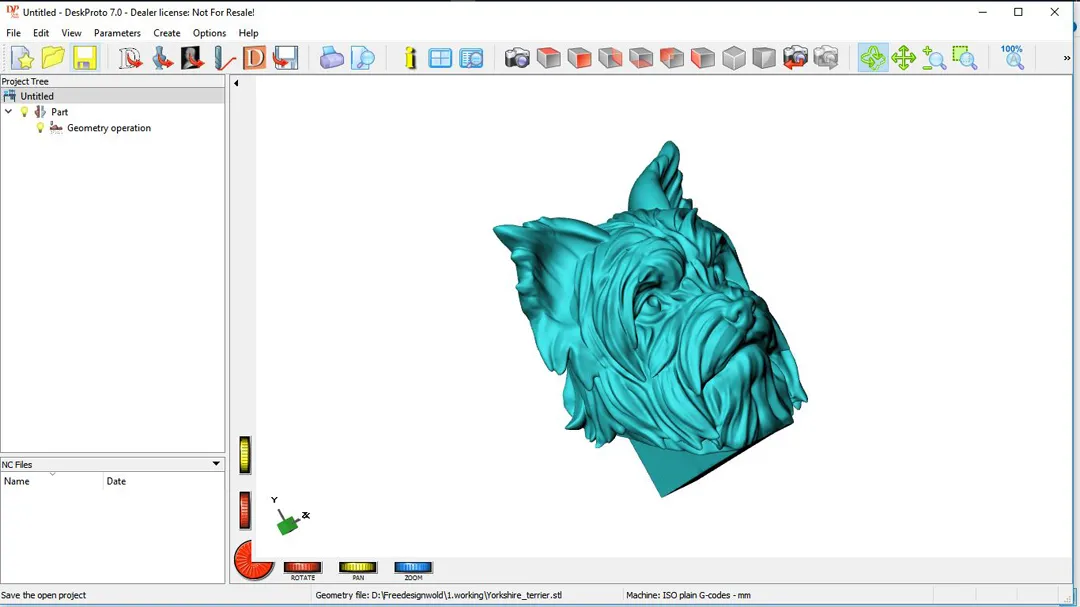This screenshot has width=1080, height=607.
Task: Toggle the Geometry operation lightbulb
Action: click(41, 128)
